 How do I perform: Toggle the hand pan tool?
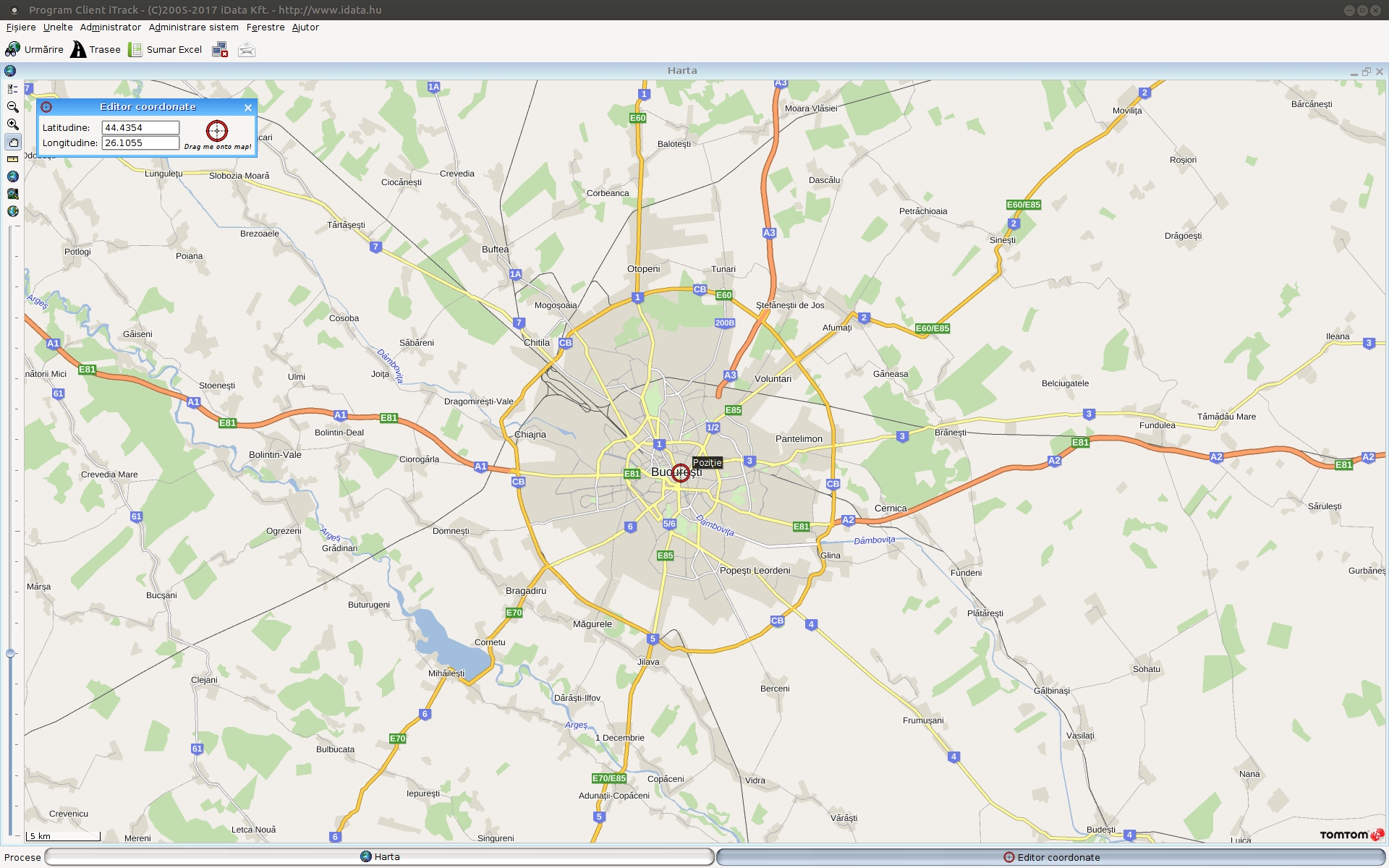pyautogui.click(x=13, y=142)
